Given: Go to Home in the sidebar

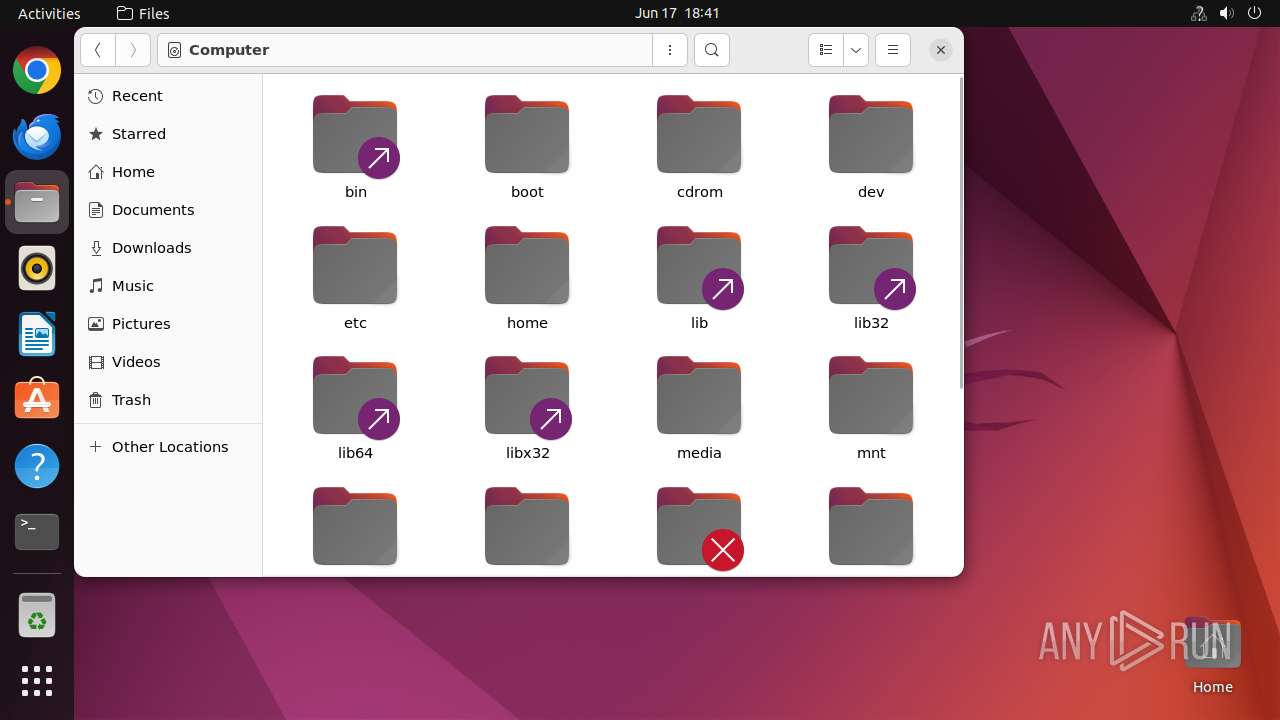Looking at the screenshot, I should (168, 172).
